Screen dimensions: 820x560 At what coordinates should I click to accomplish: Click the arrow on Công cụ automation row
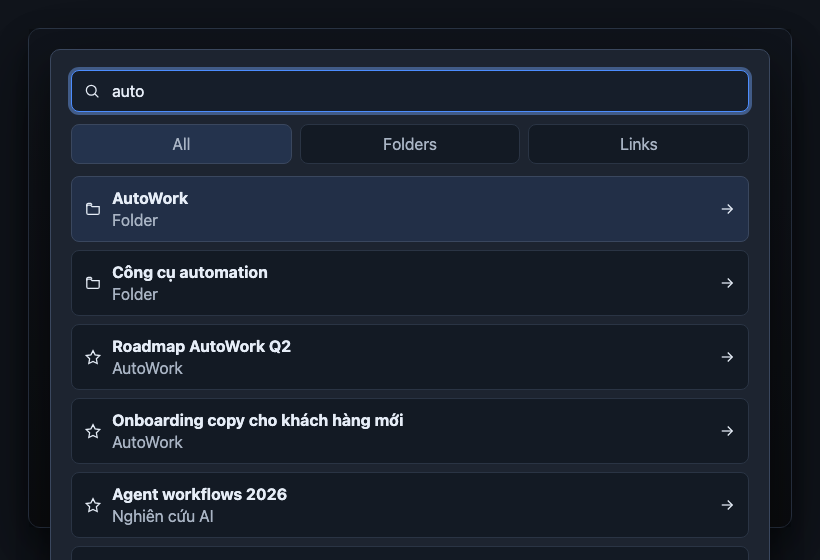coord(727,283)
